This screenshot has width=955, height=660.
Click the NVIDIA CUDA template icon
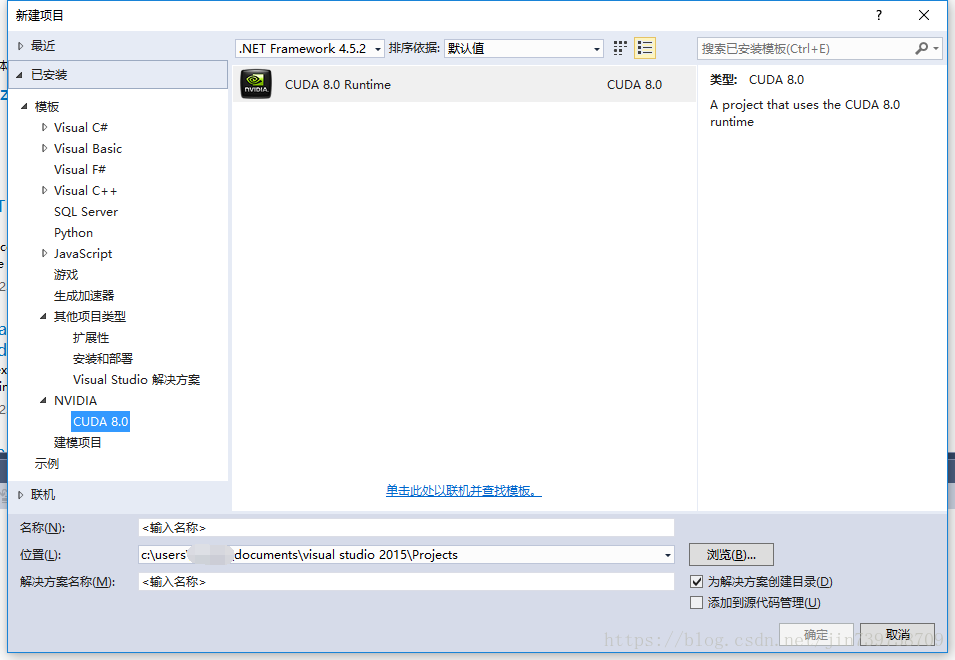(256, 84)
